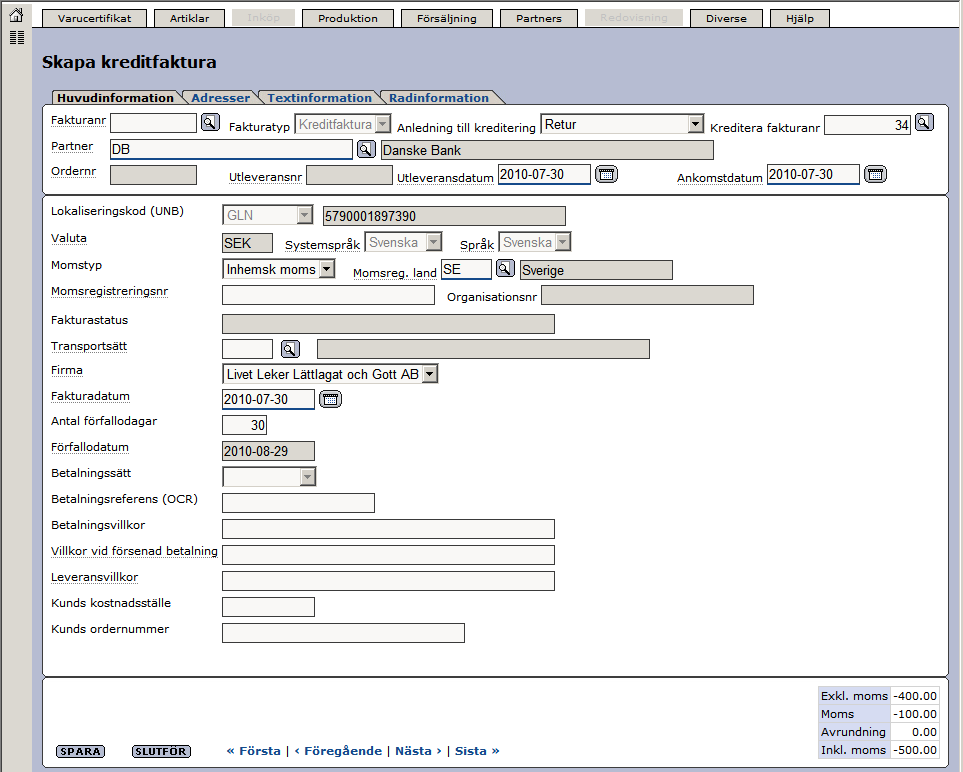Image resolution: width=963 pixels, height=772 pixels.
Task: Switch to the Radinformation tab
Action: click(x=439, y=98)
